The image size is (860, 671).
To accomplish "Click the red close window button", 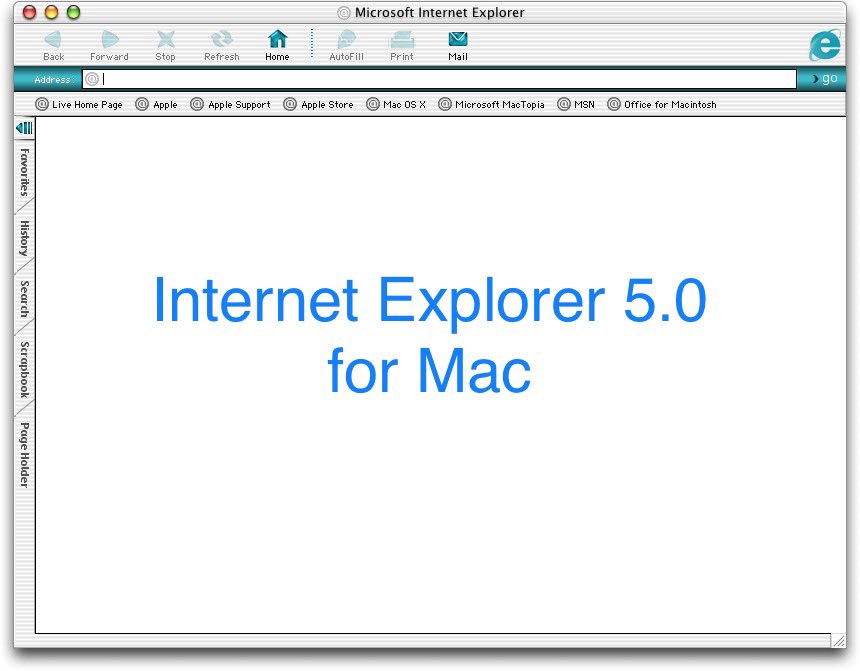I will [x=29, y=12].
